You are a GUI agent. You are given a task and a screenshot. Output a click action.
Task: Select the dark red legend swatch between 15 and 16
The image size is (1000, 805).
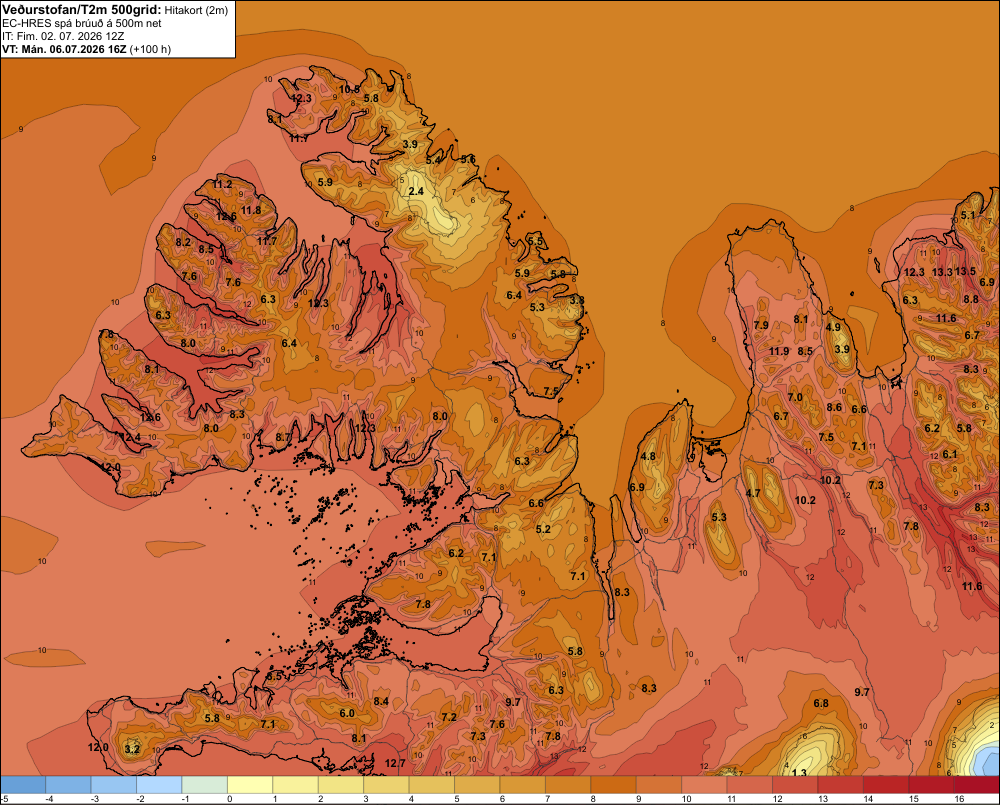[931, 785]
